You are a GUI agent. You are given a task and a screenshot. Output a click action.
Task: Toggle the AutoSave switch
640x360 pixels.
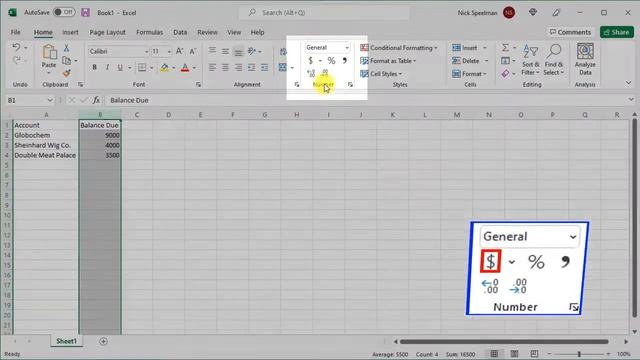[x=64, y=12]
